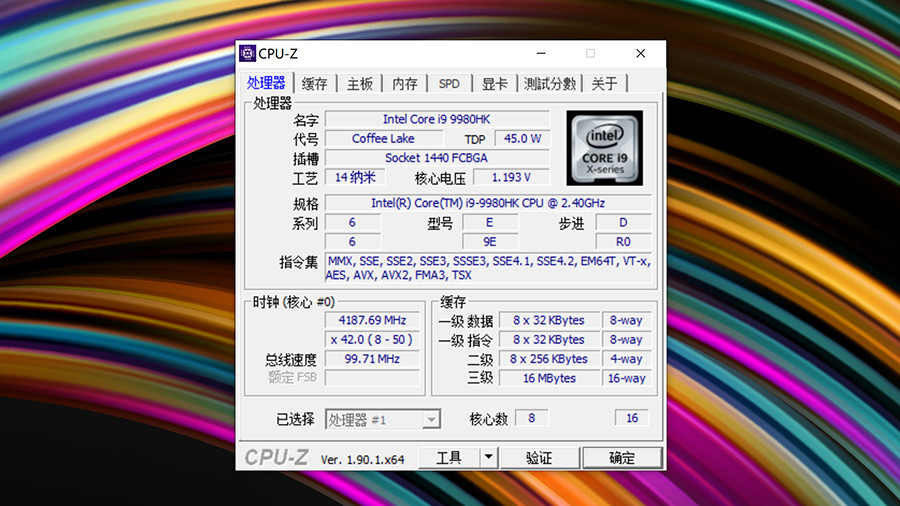Click the Socket 1440 FCBGA value
The height and width of the screenshot is (506, 900).
point(437,158)
